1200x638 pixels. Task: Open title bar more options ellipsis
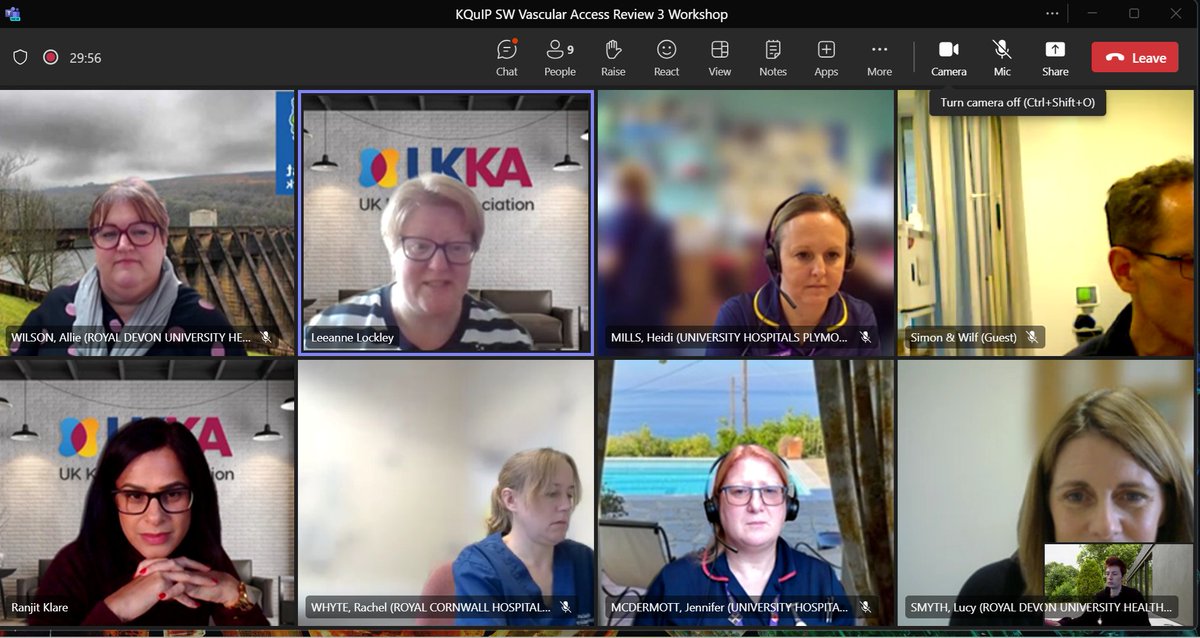coord(1052,14)
